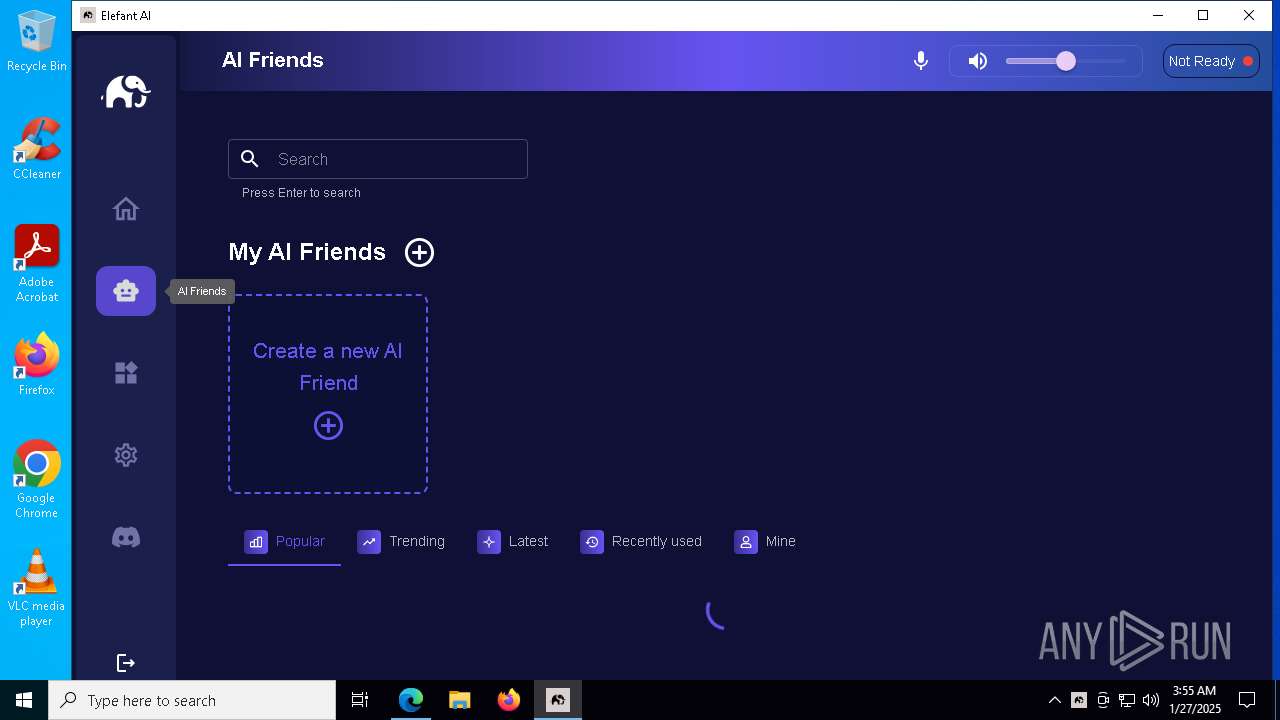The image size is (1280, 720).
Task: Click the Elefant AI elephant logo
Action: (x=126, y=92)
